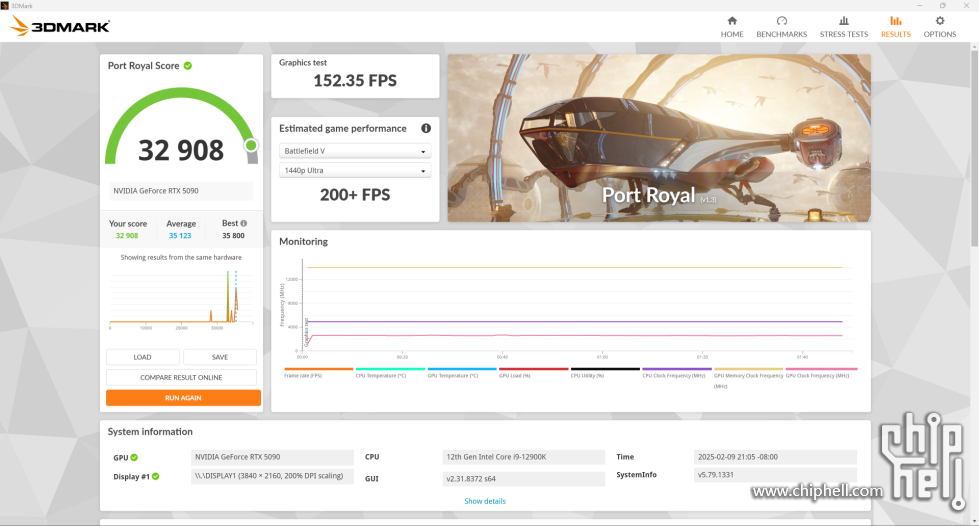The image size is (979, 526).
Task: Click the System information heading
Action: coord(150,432)
